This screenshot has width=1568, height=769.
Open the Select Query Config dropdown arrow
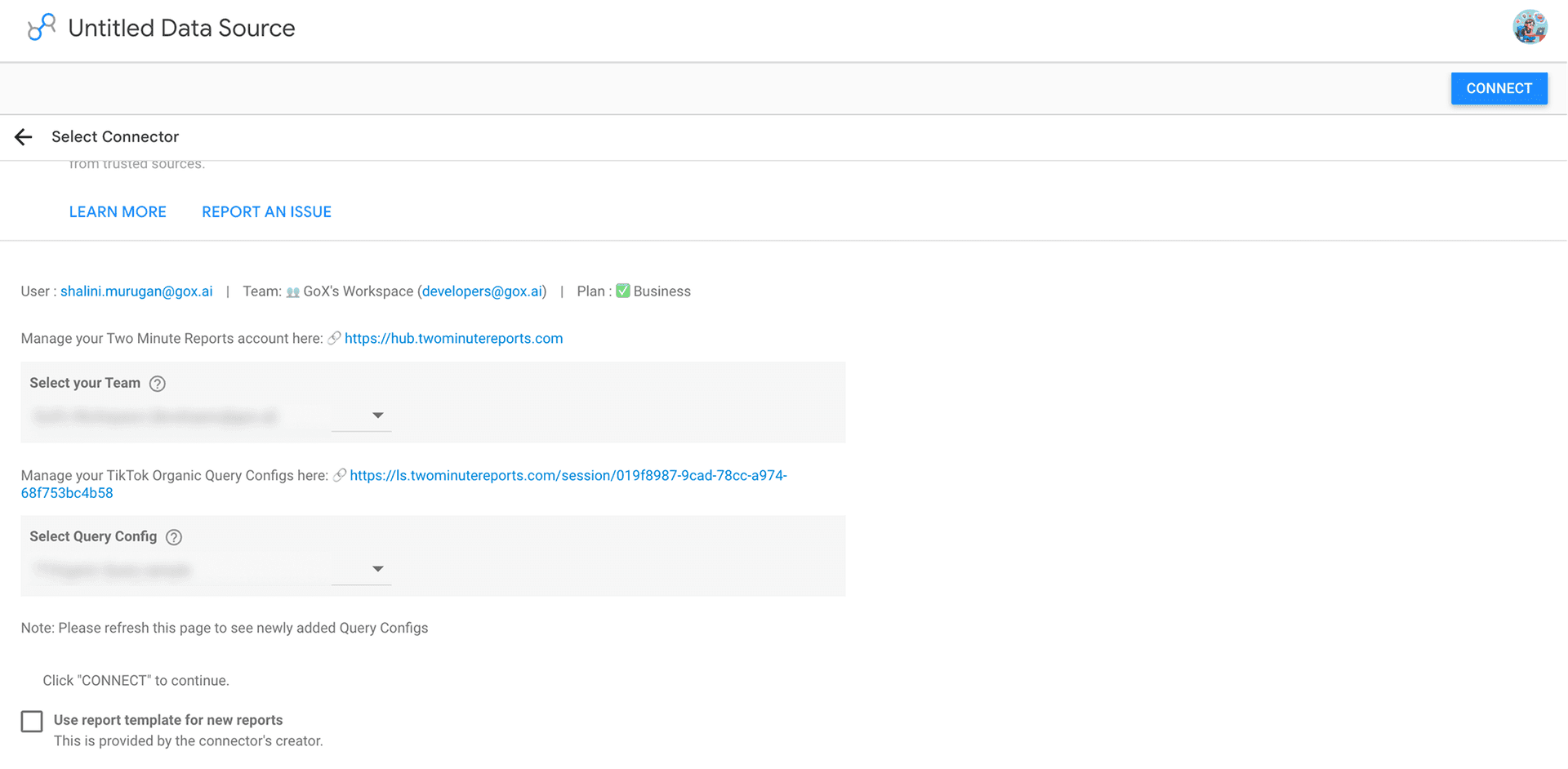tap(377, 569)
